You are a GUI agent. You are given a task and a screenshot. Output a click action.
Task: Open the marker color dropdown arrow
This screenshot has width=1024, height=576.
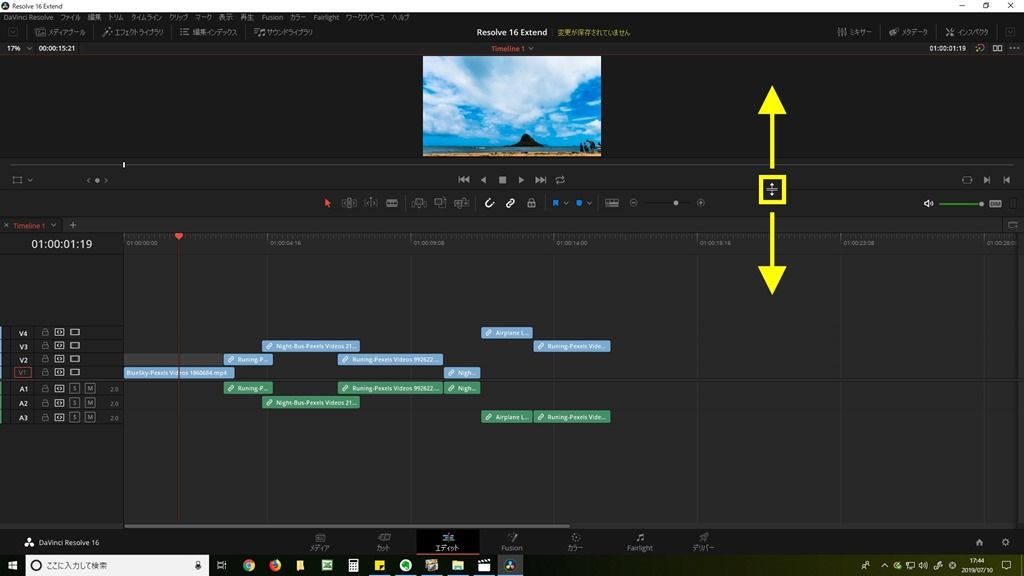(x=589, y=203)
